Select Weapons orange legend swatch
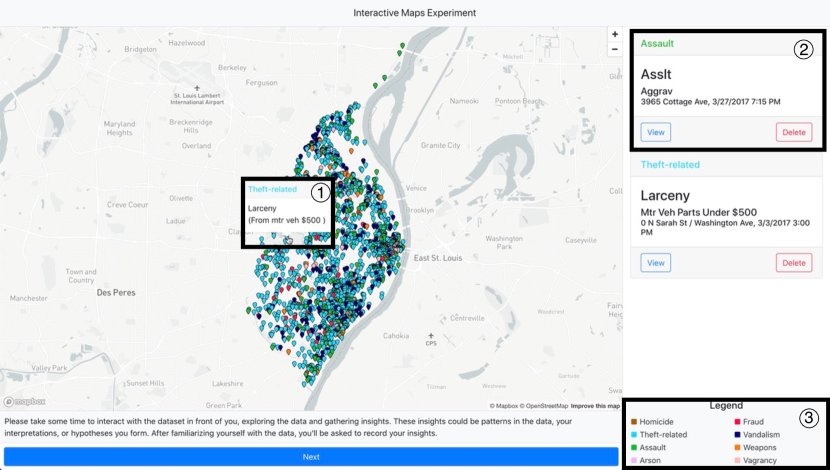This screenshot has height=470, width=830. coord(737,448)
